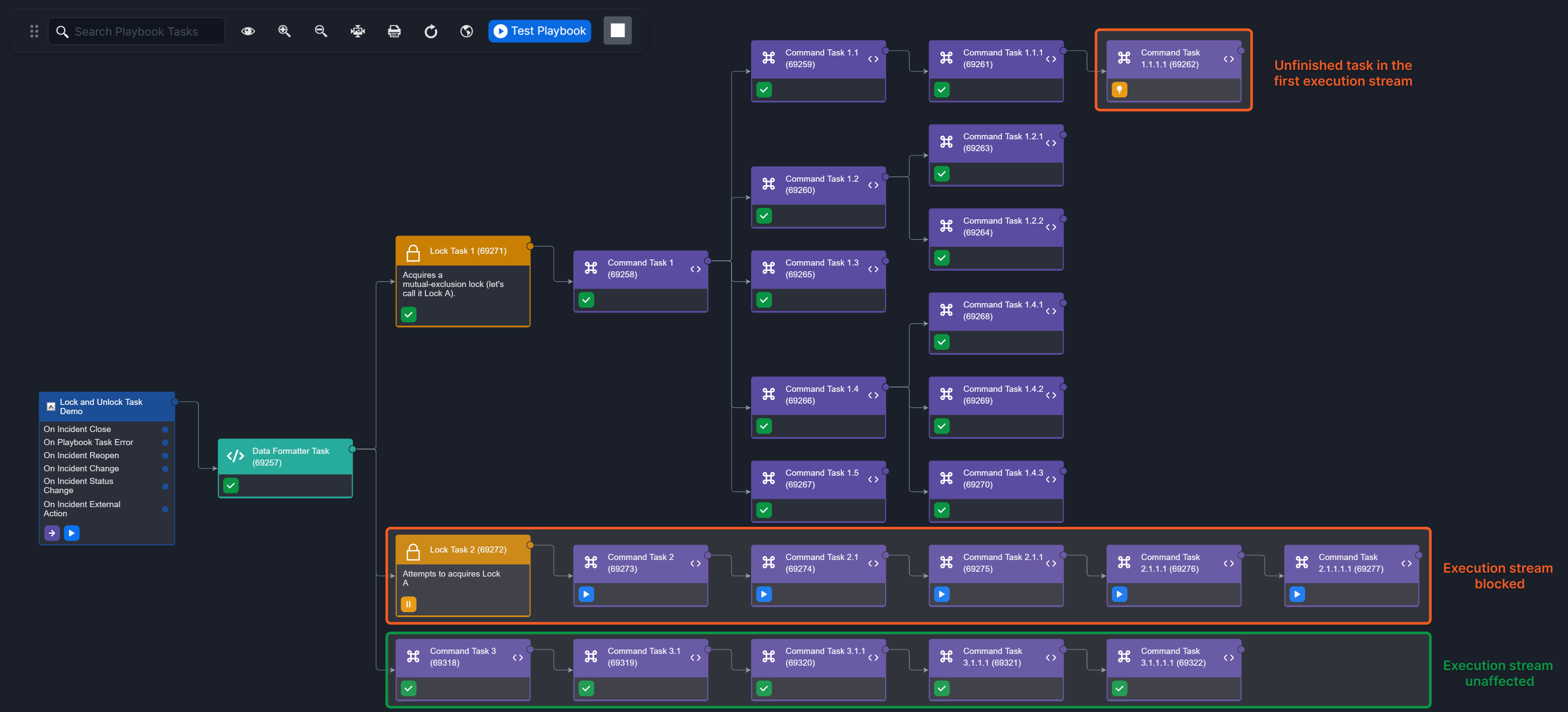This screenshot has height=712, width=1568.
Task: Click the green check status on Data Formatter Task
Action: pos(231,486)
